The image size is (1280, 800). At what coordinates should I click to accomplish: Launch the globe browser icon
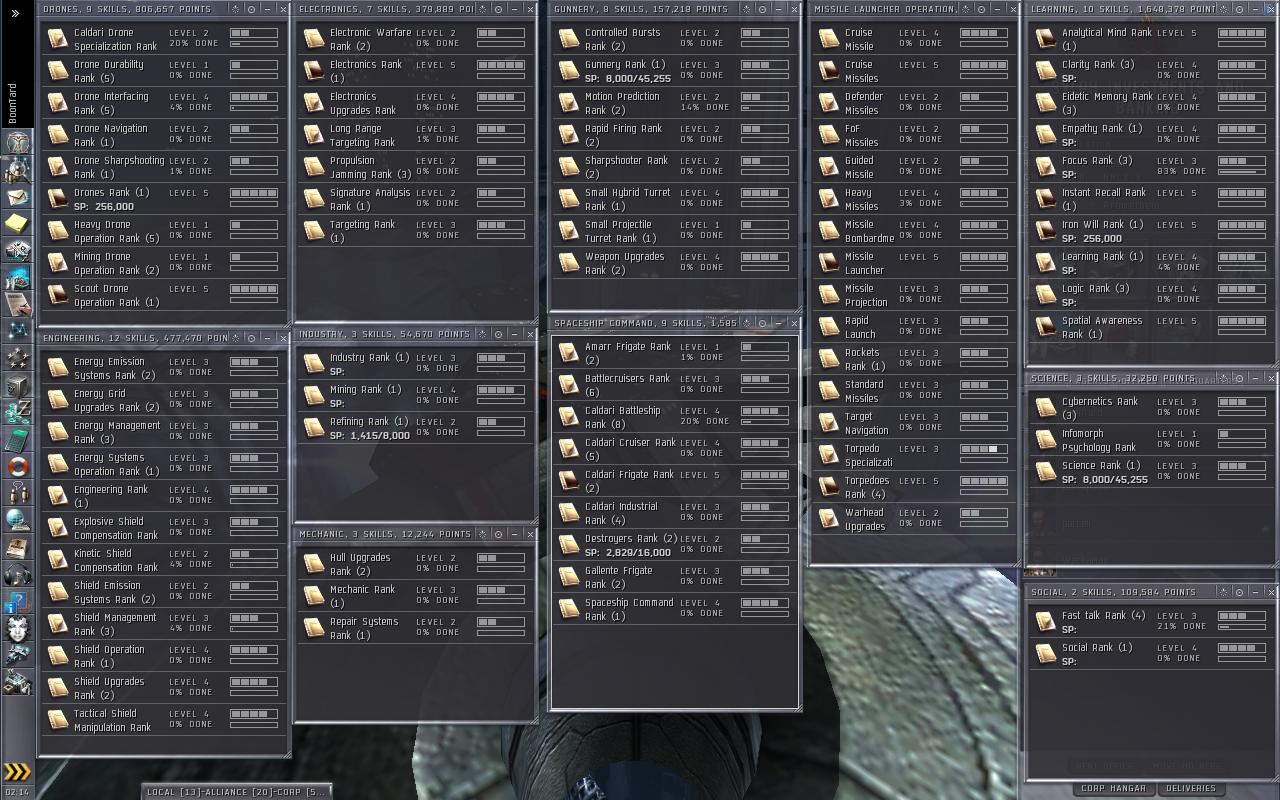pos(17,520)
